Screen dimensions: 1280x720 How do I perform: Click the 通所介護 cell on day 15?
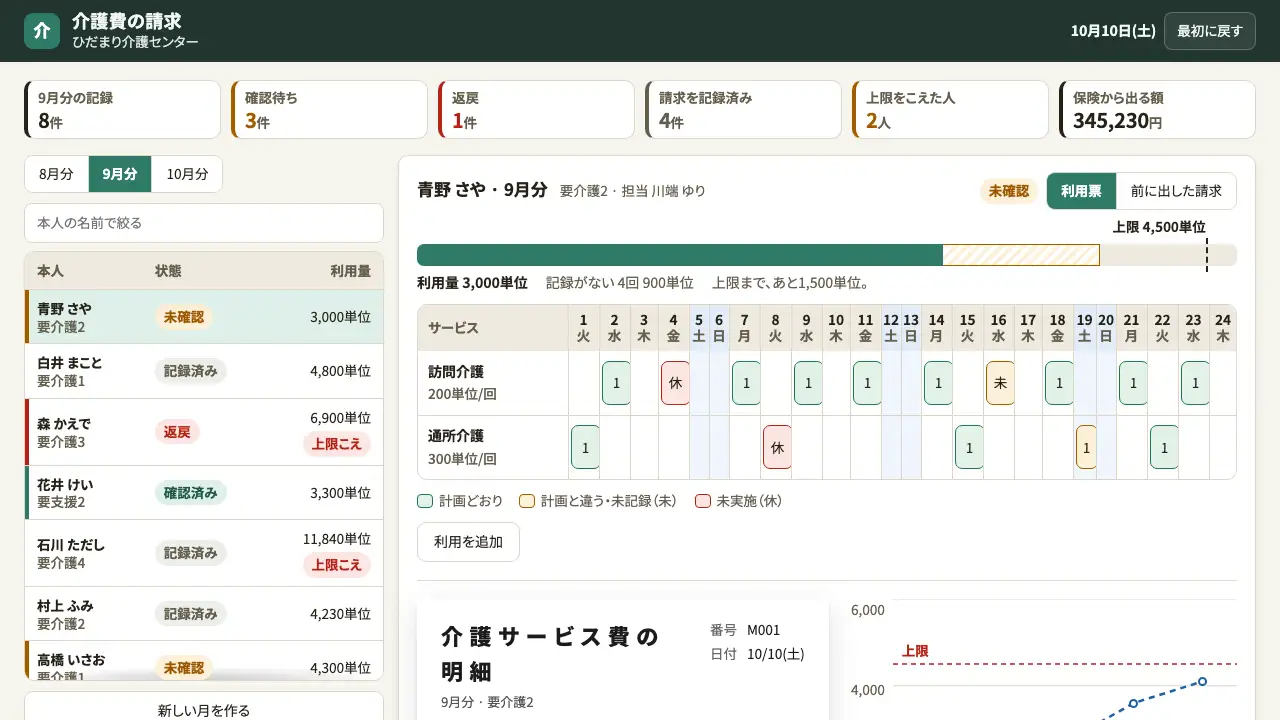click(969, 447)
